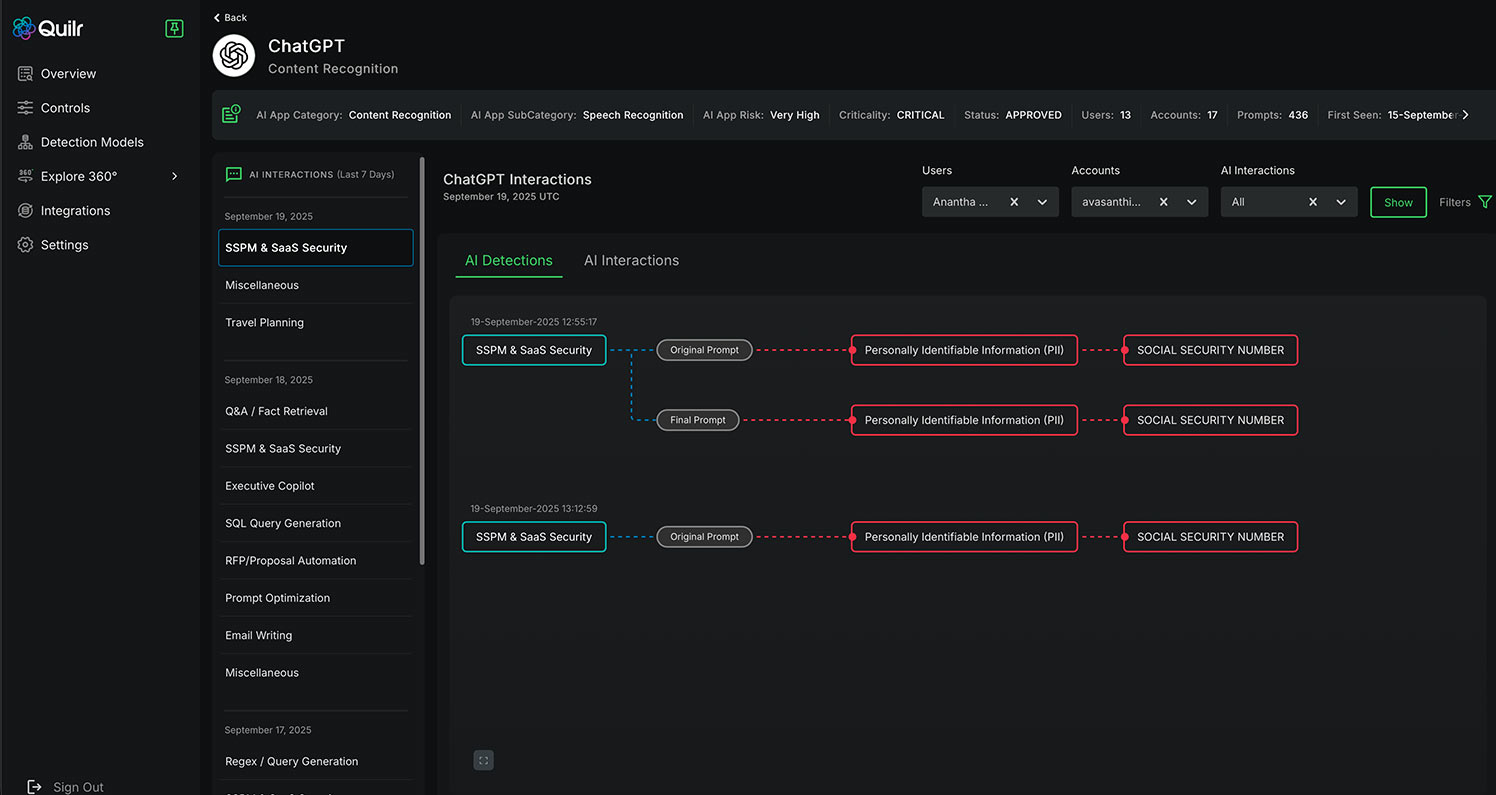Viewport: 1496px width, 795px height.
Task: Click the Social Security Number node at 13:12:59
Action: (x=1210, y=537)
